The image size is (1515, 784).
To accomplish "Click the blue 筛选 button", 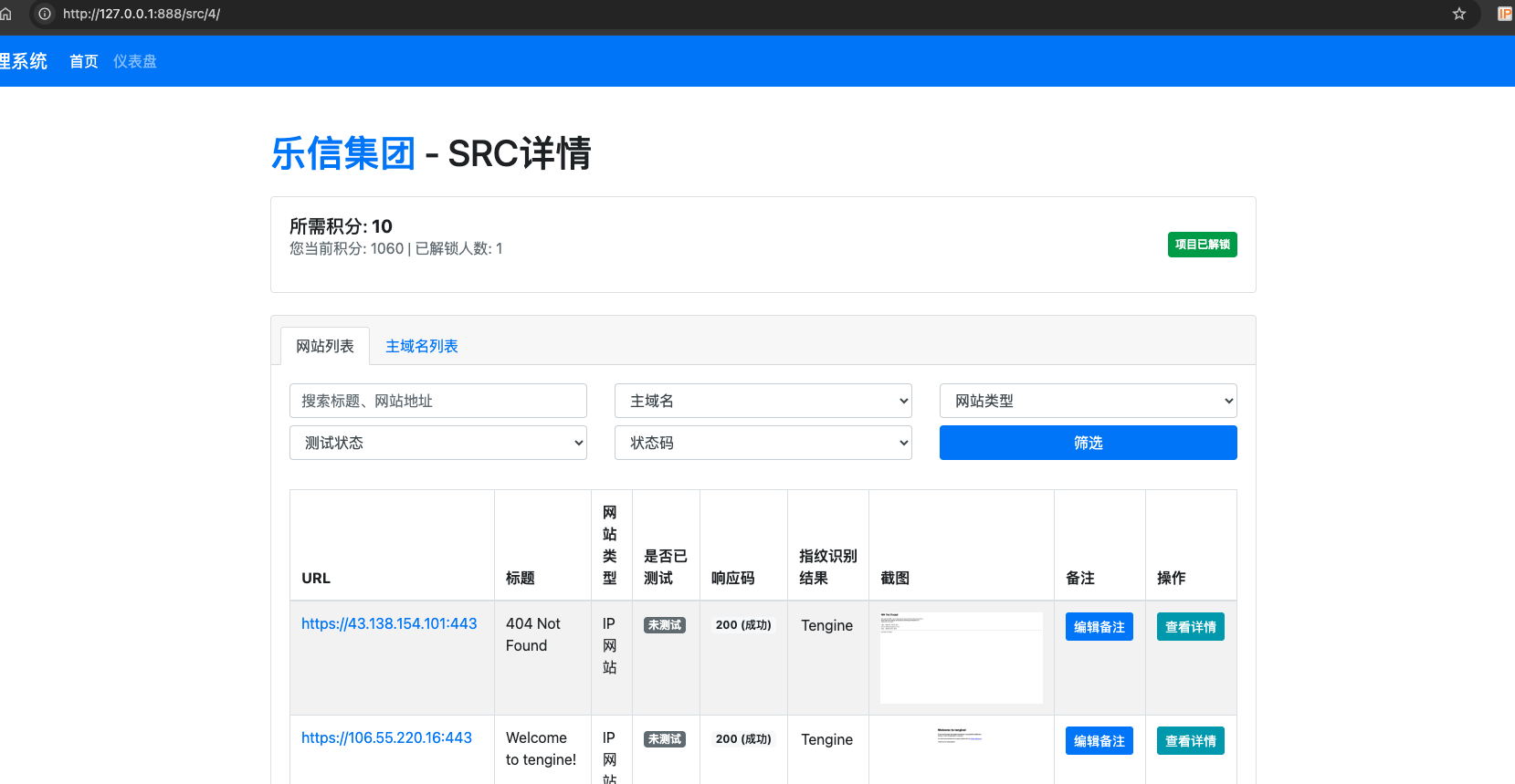I will tap(1088, 443).
